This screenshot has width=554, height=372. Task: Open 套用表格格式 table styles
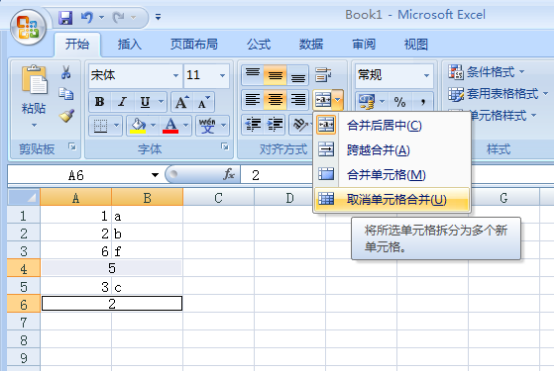click(497, 94)
